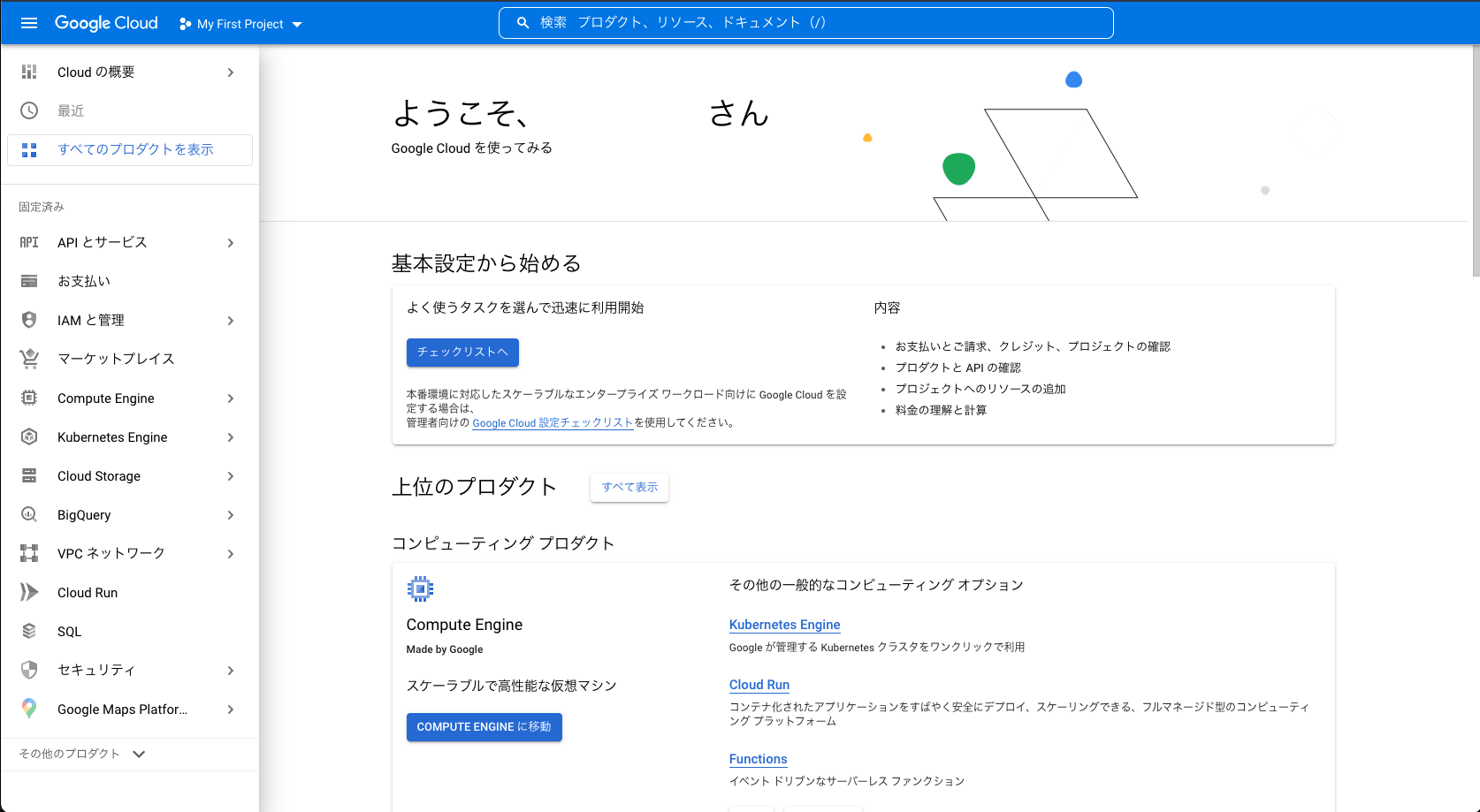The height and width of the screenshot is (812, 1480).
Task: Open the My First Project dropdown
Action: point(241,24)
